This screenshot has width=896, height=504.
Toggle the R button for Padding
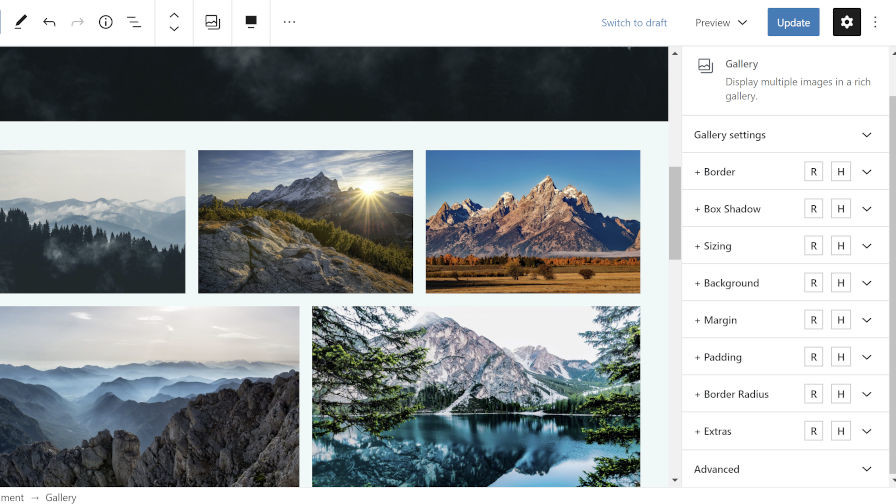(814, 357)
